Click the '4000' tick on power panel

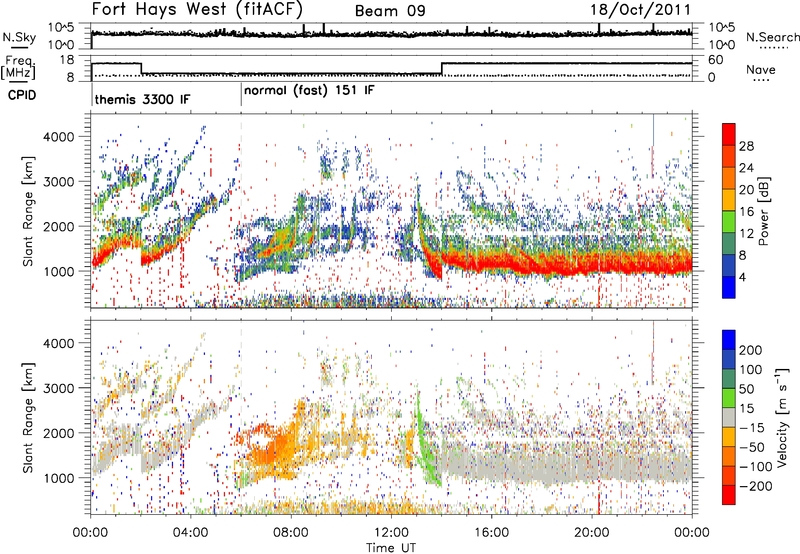pyautogui.click(x=58, y=137)
